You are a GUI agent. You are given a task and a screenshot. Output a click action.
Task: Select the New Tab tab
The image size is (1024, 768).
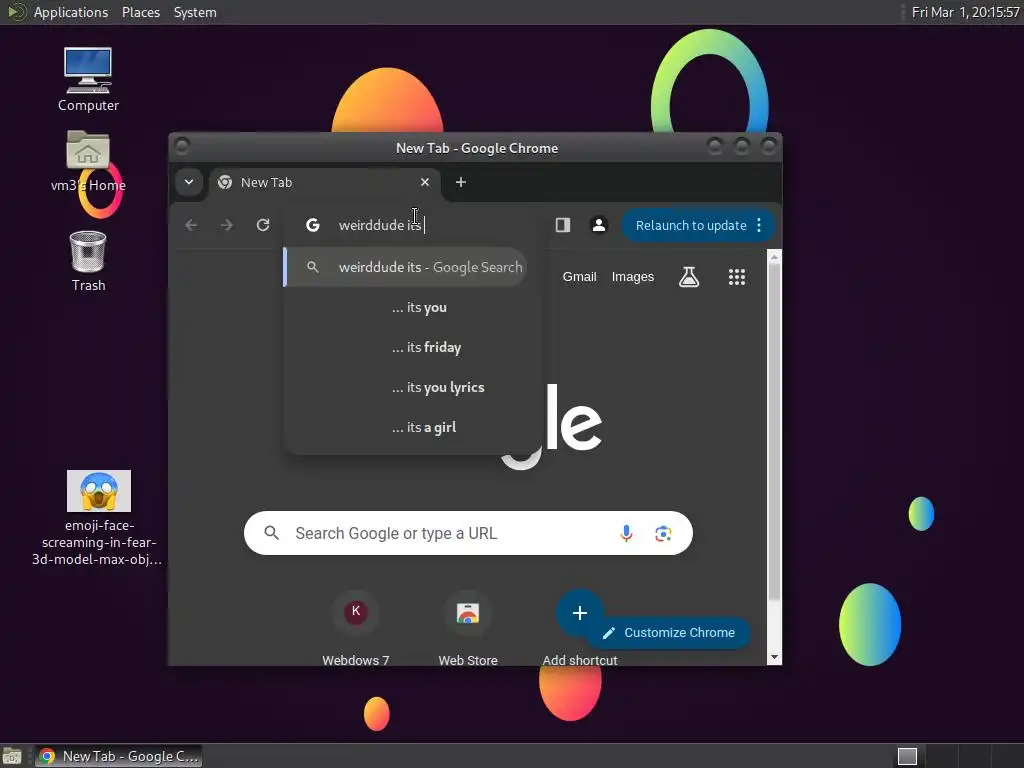point(325,182)
